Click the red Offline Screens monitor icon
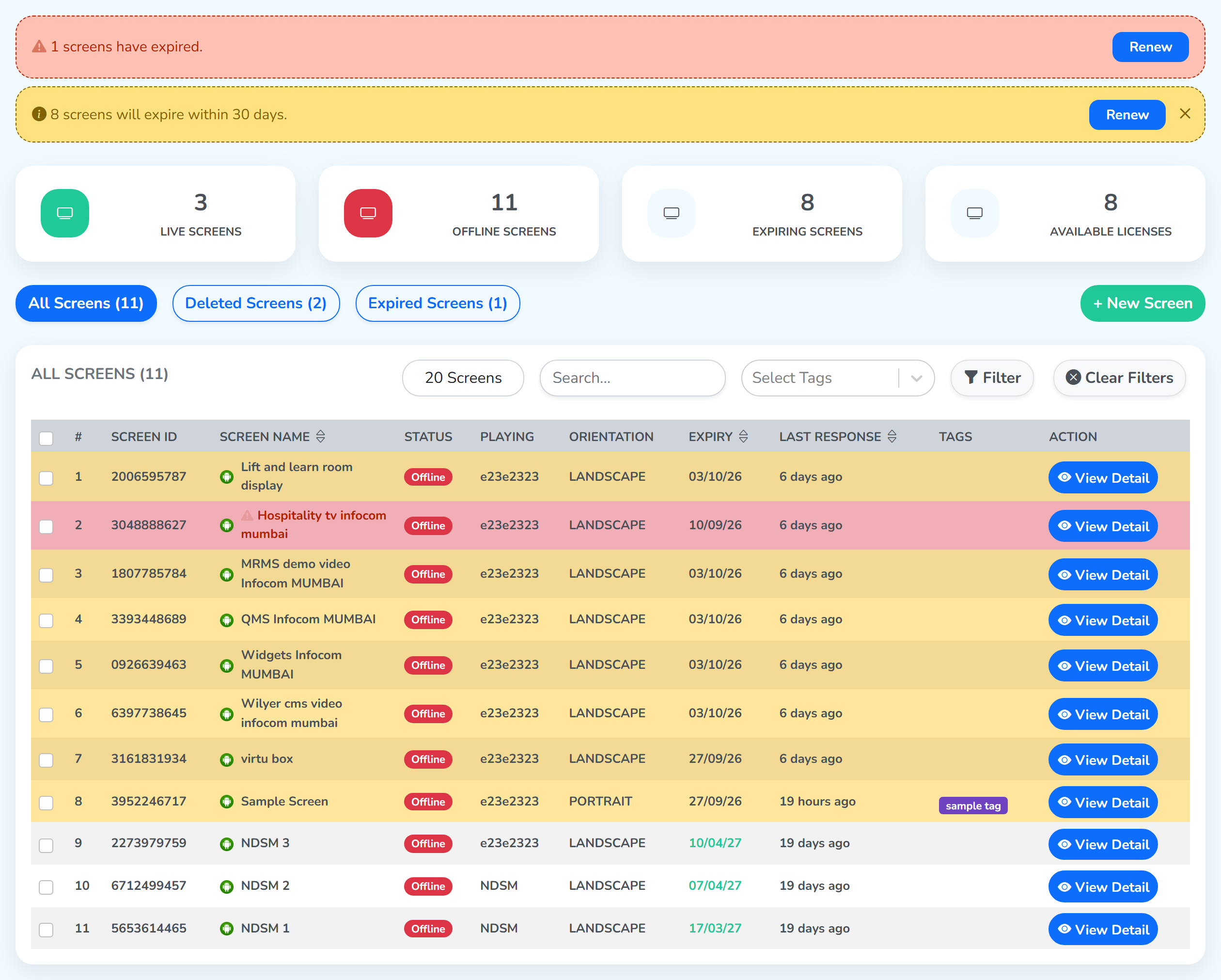The image size is (1221, 980). click(x=368, y=213)
